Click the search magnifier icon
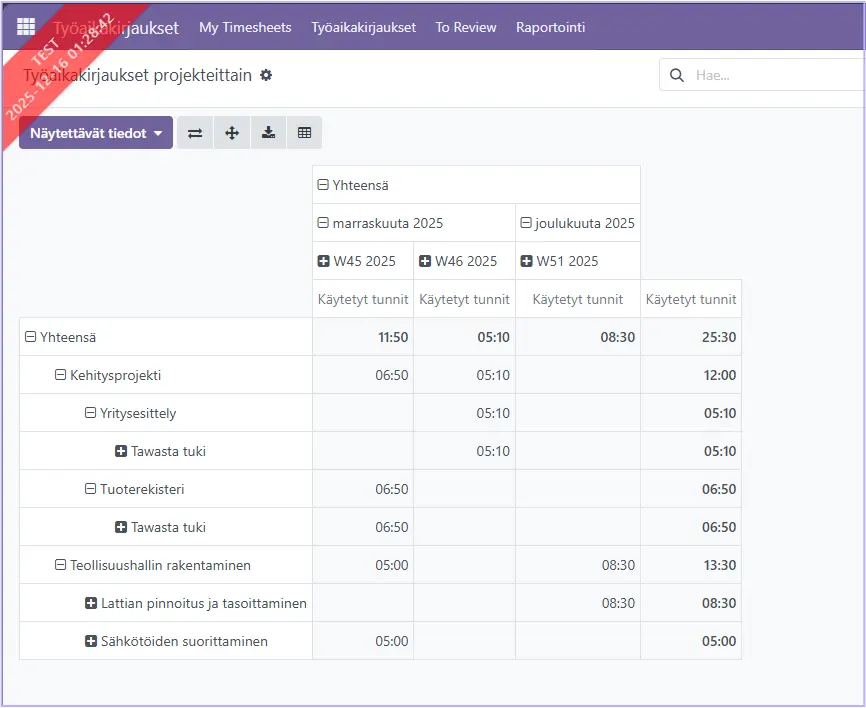This screenshot has height=708, width=866. tap(677, 75)
